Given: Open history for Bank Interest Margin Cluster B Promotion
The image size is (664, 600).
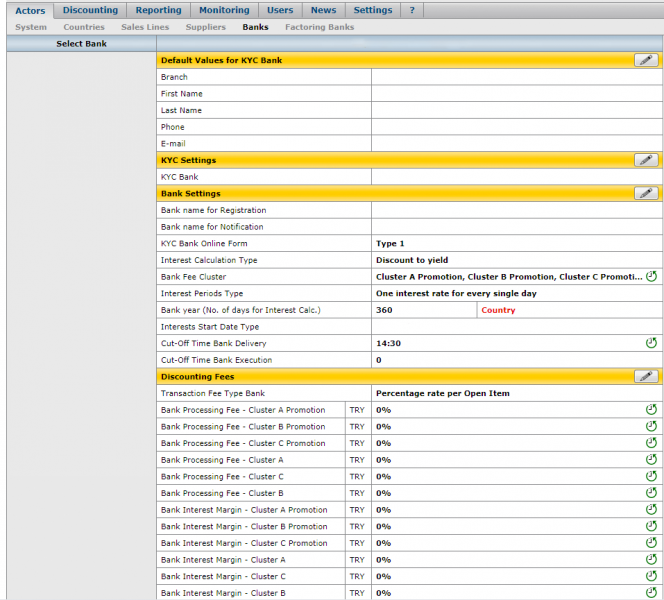Looking at the screenshot, I should (651, 526).
